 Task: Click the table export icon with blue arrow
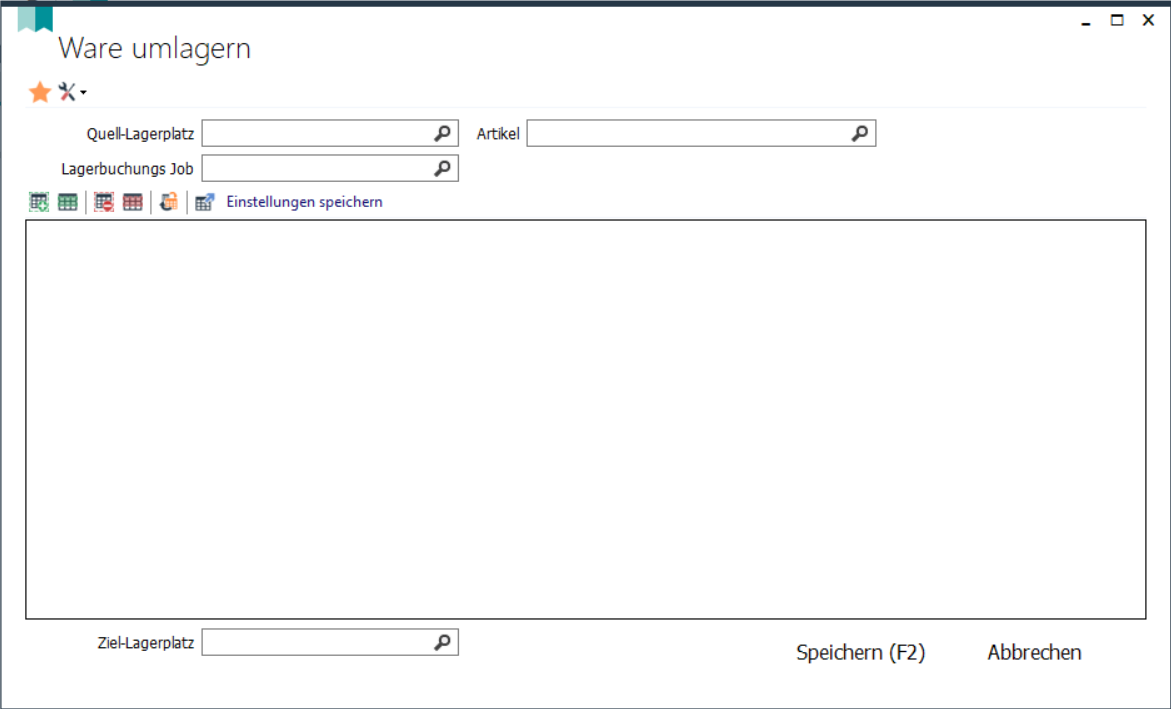(205, 202)
